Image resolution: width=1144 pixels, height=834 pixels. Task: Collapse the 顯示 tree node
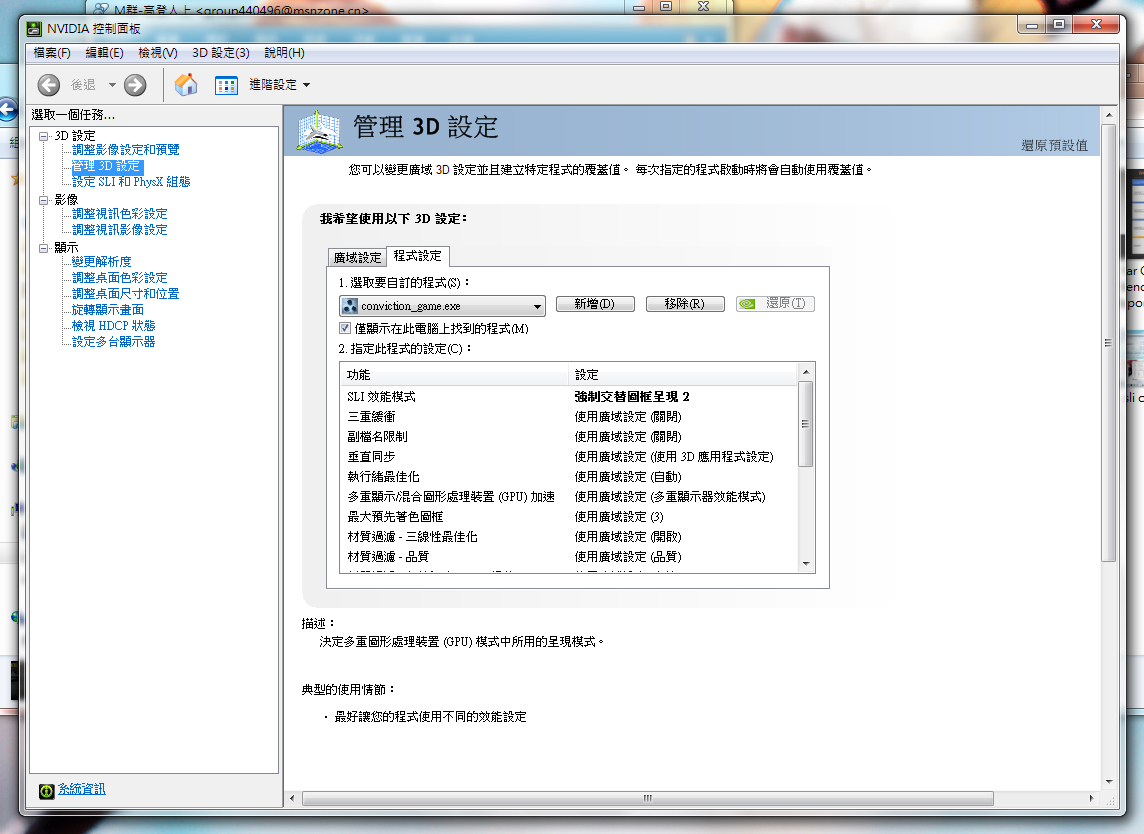tap(44, 247)
